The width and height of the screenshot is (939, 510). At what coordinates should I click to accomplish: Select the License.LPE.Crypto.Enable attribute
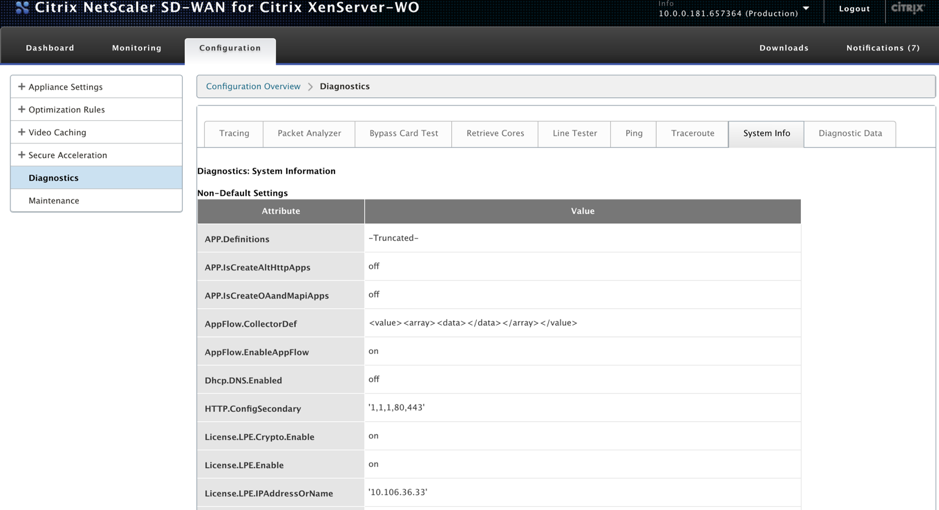pos(281,436)
